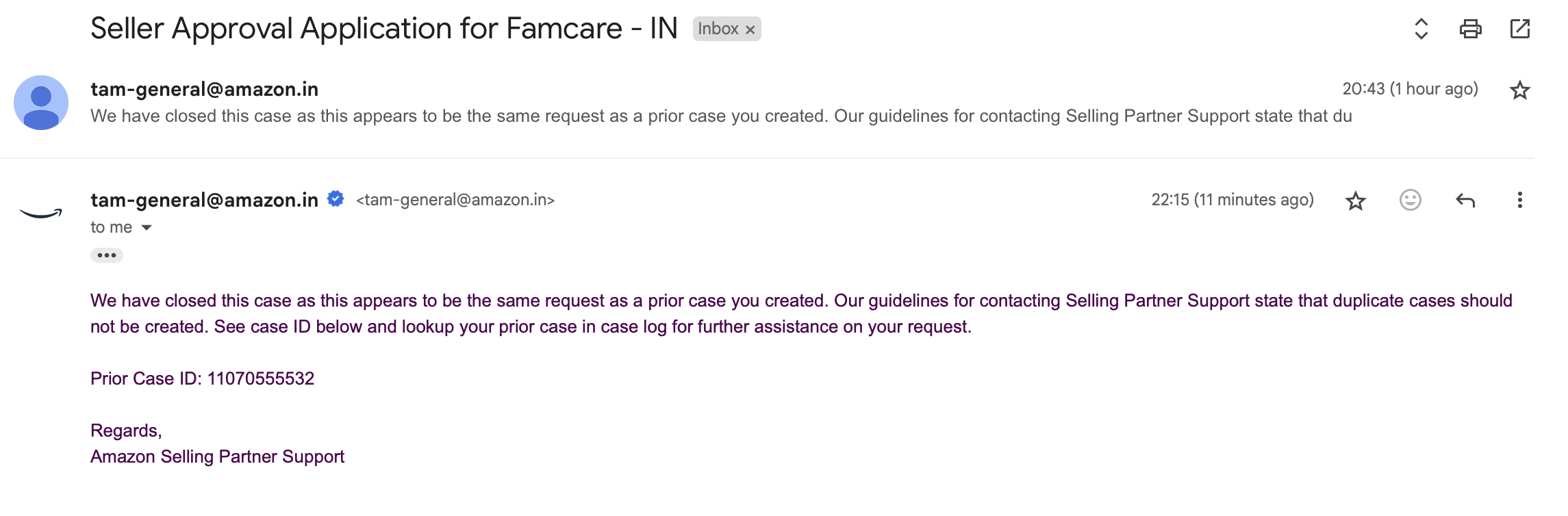The height and width of the screenshot is (516, 1568).
Task: Print this email conversation
Action: point(1470,29)
